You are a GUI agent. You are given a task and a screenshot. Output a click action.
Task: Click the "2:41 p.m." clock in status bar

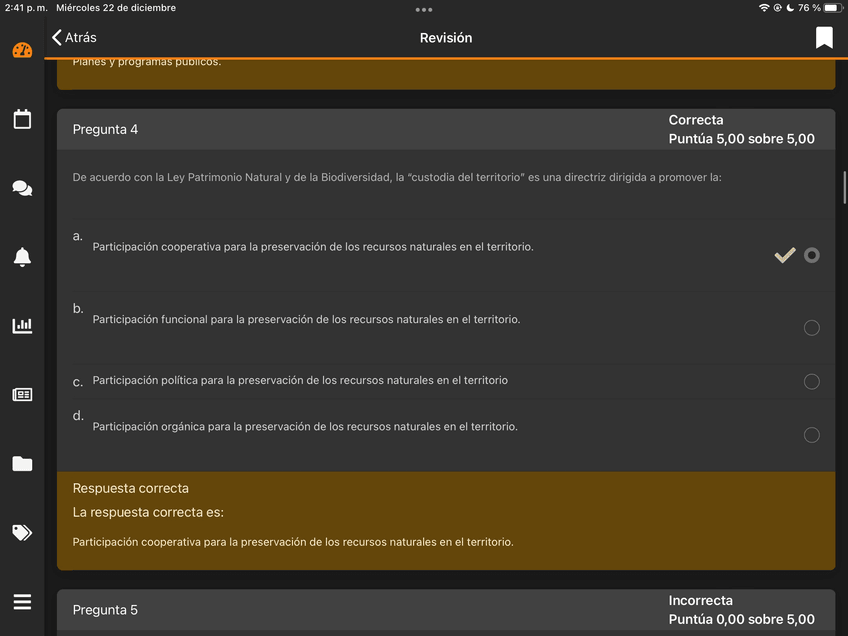point(26,8)
